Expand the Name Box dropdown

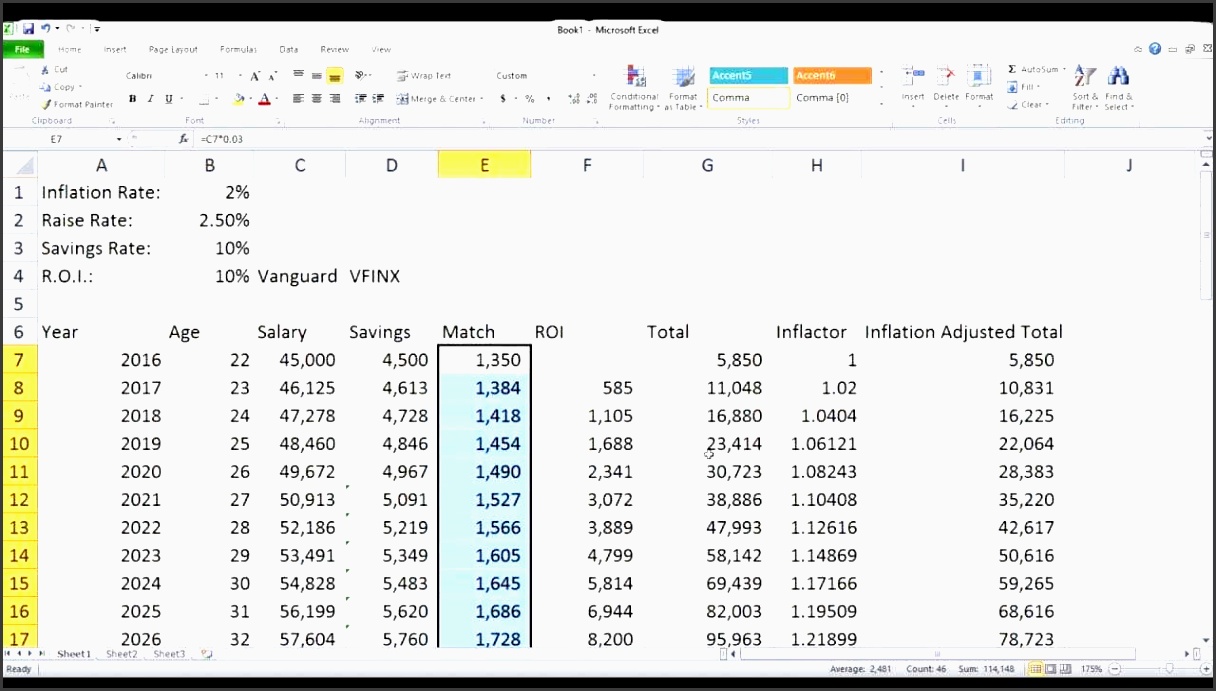point(119,139)
